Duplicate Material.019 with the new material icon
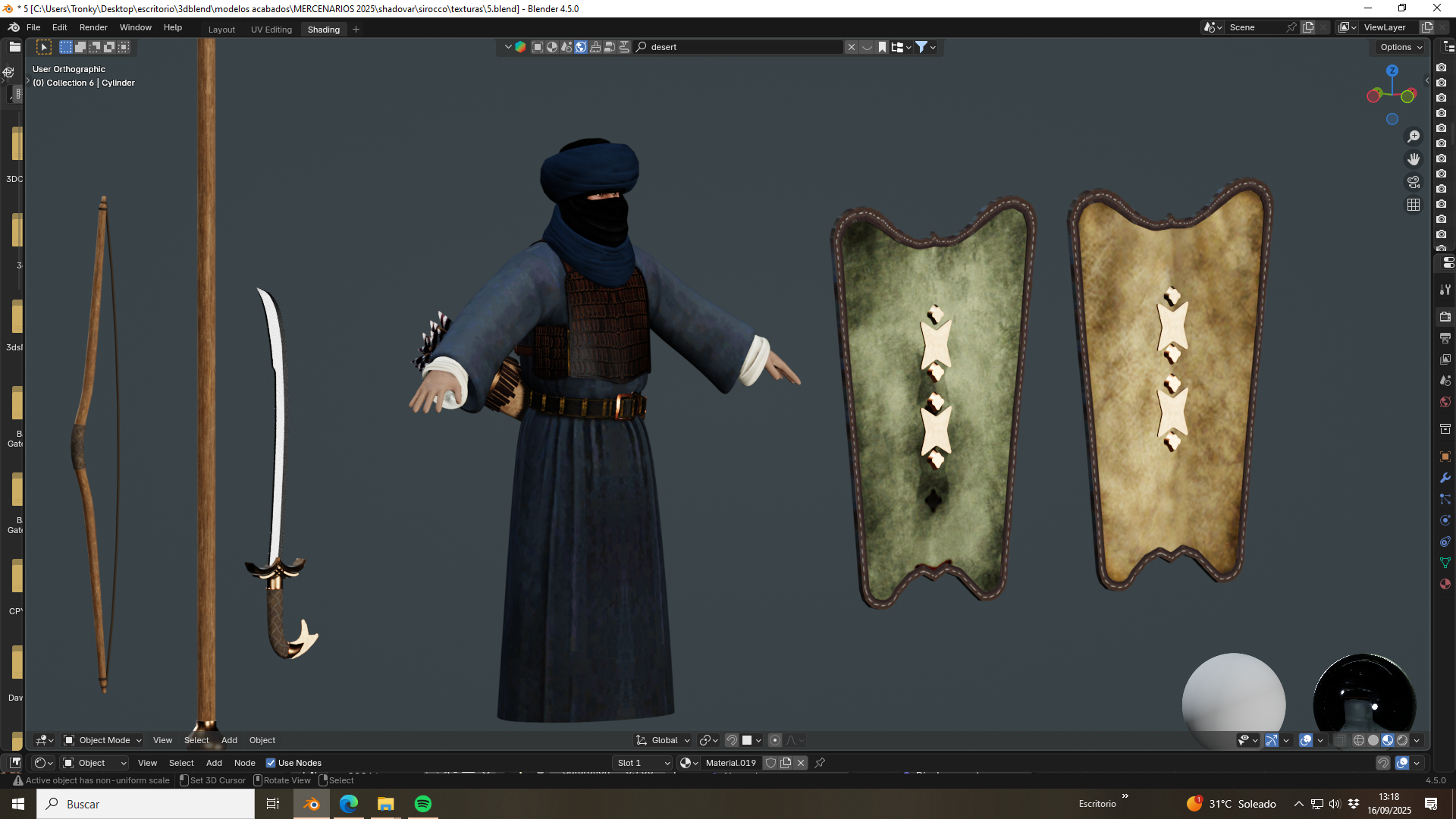Screen dimensions: 1456x819 click(x=786, y=763)
